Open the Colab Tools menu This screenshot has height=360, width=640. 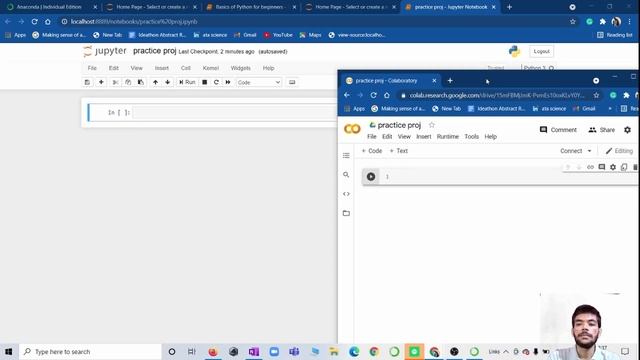coord(471,136)
